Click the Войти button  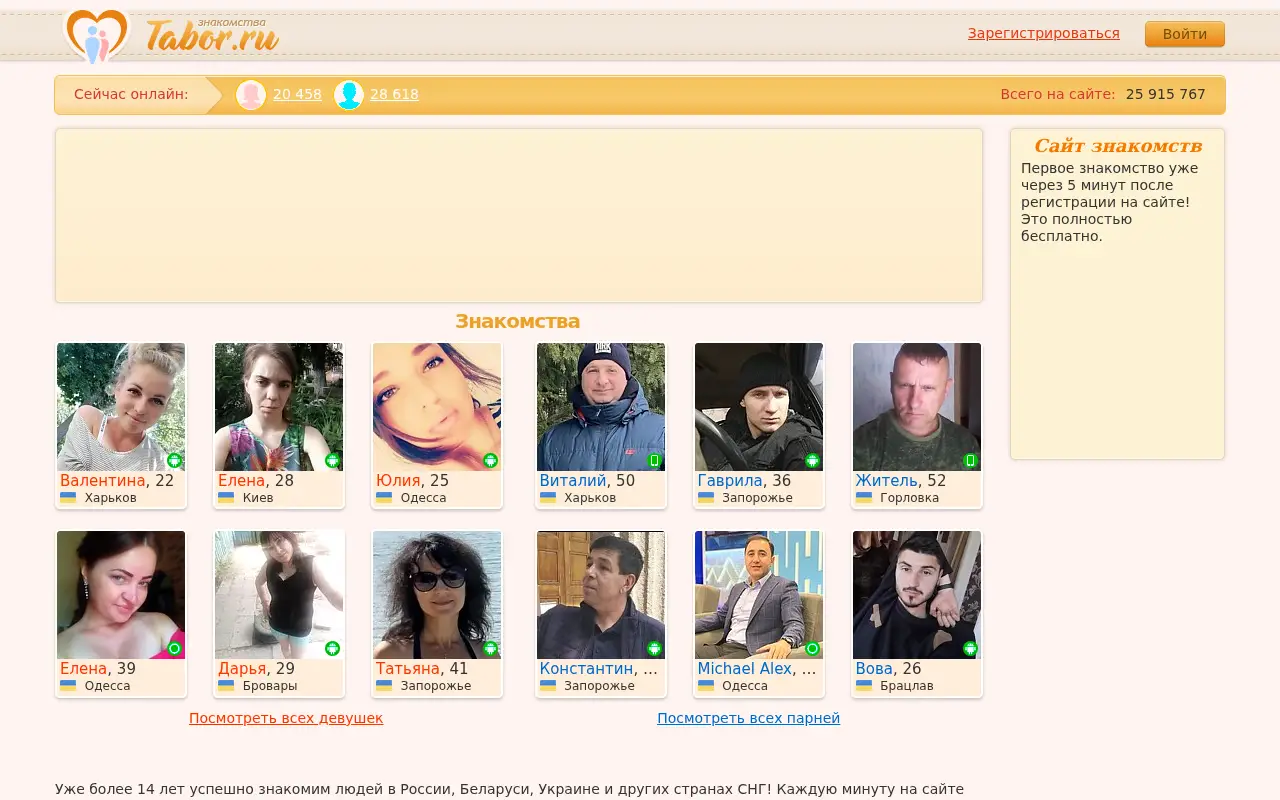1185,34
